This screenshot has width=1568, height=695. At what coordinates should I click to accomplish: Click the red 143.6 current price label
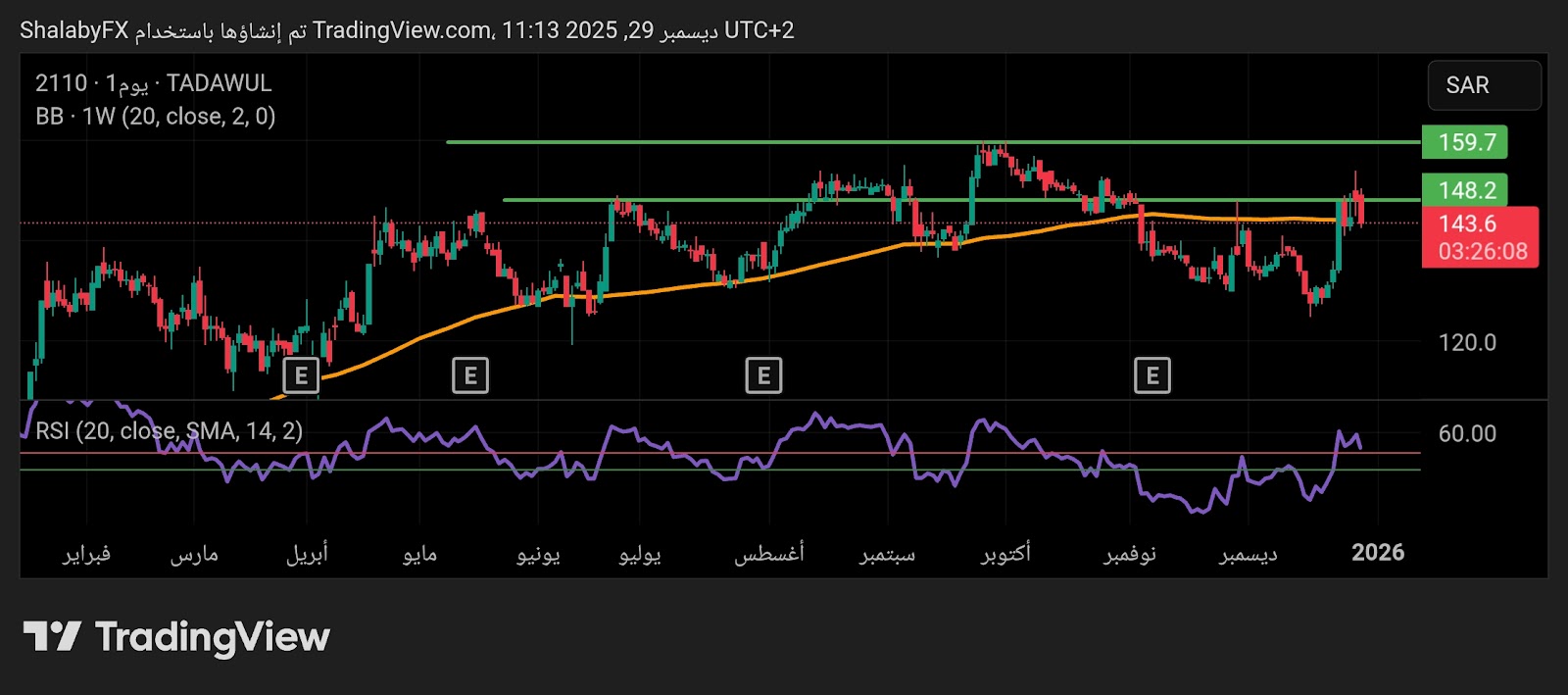click(x=1467, y=223)
